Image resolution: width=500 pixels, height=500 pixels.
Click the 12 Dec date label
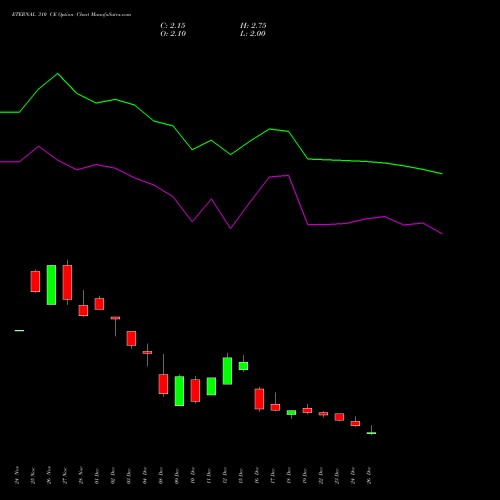pos(225,476)
